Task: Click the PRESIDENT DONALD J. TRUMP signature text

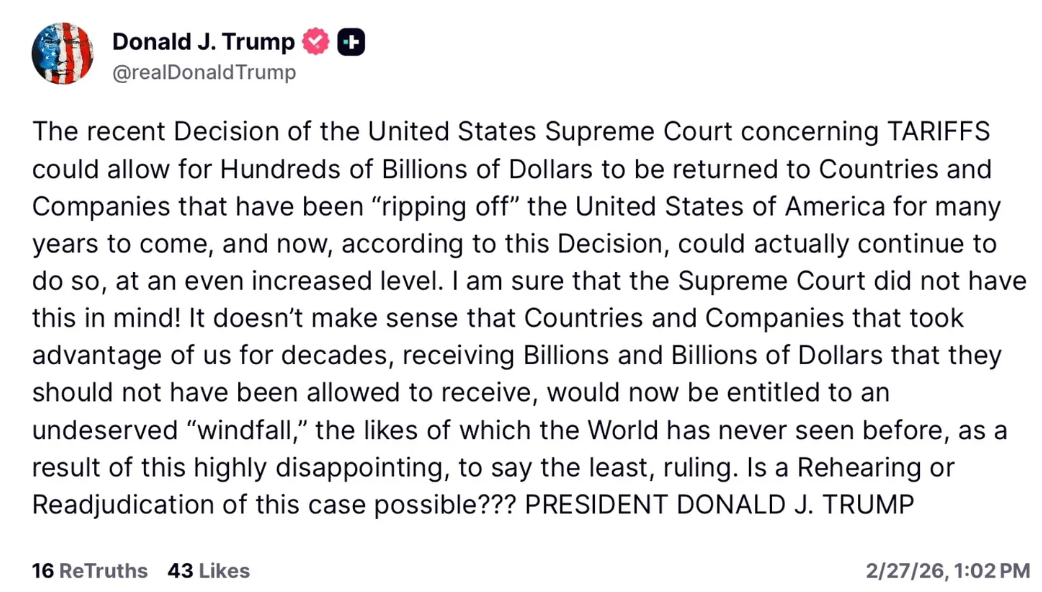Action: [x=719, y=505]
